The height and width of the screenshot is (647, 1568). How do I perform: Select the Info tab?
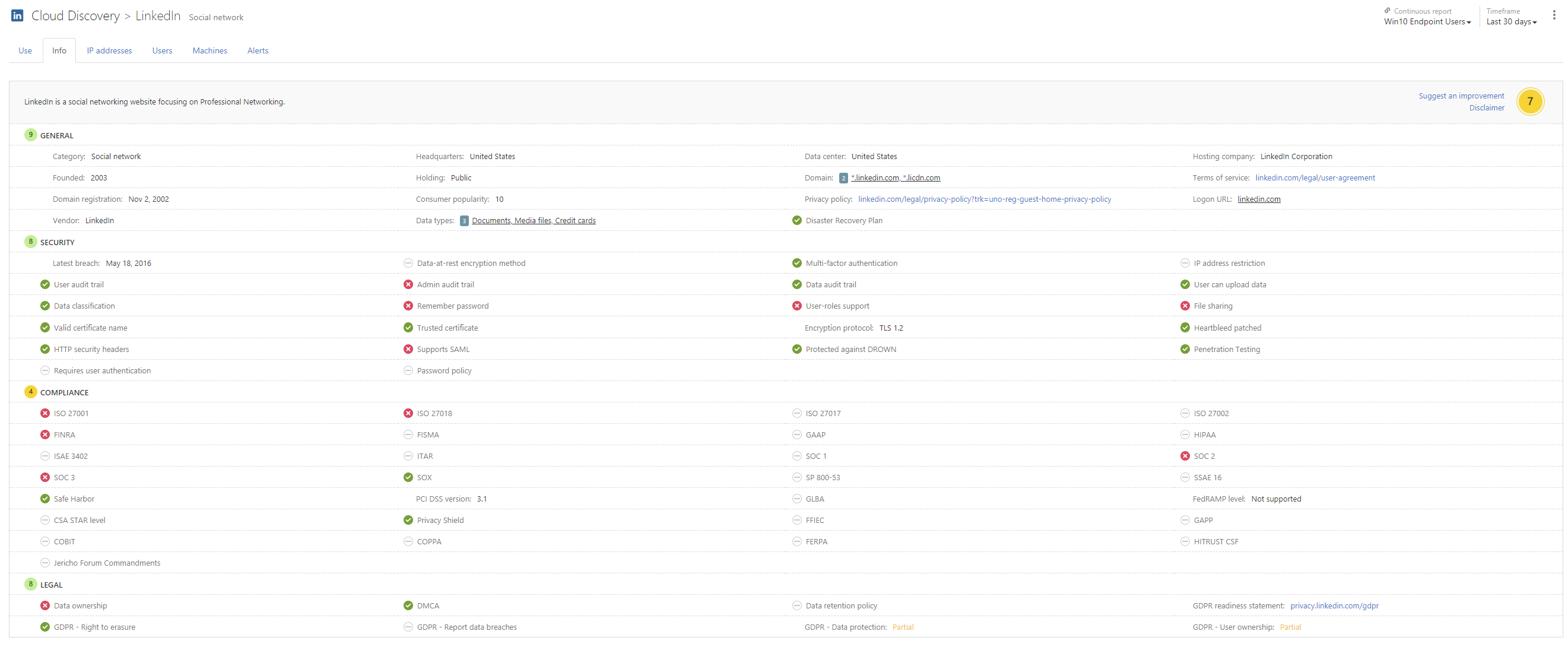pyautogui.click(x=59, y=50)
